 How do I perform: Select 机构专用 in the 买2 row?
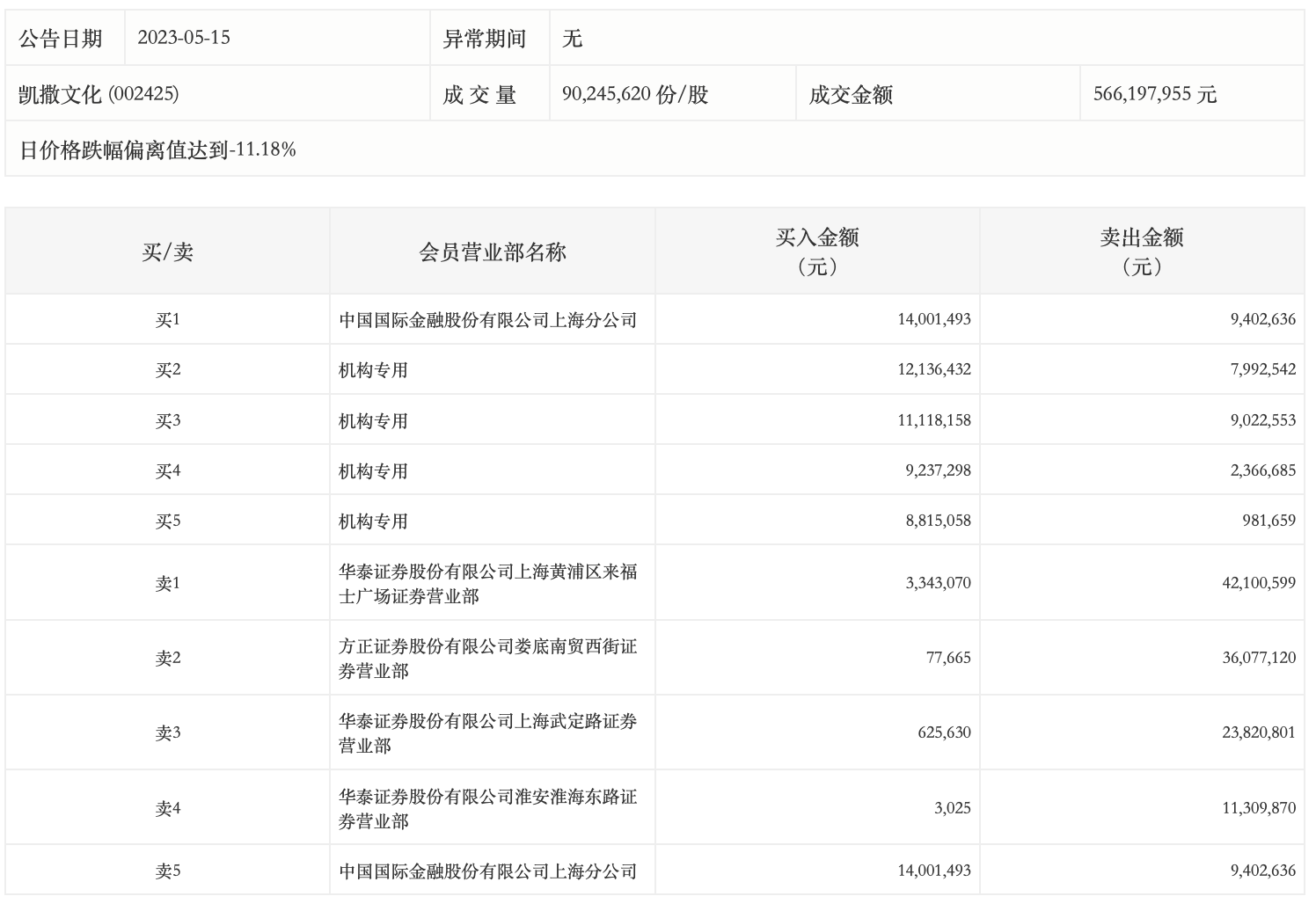(x=373, y=370)
